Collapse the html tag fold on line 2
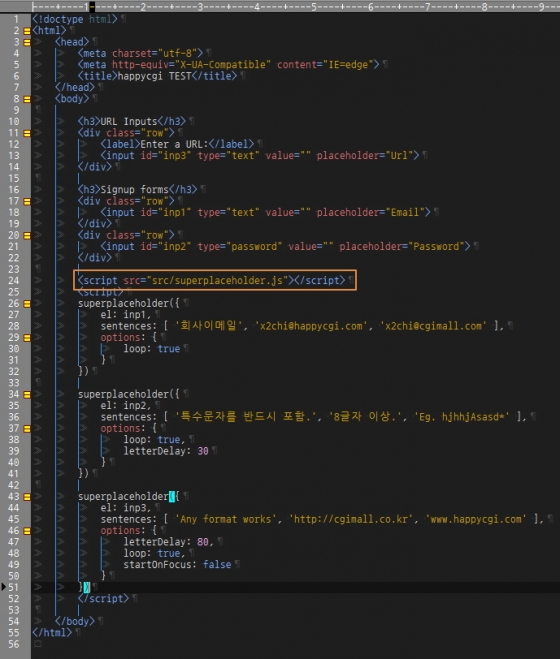This screenshot has height=659, width=560. click(26, 31)
